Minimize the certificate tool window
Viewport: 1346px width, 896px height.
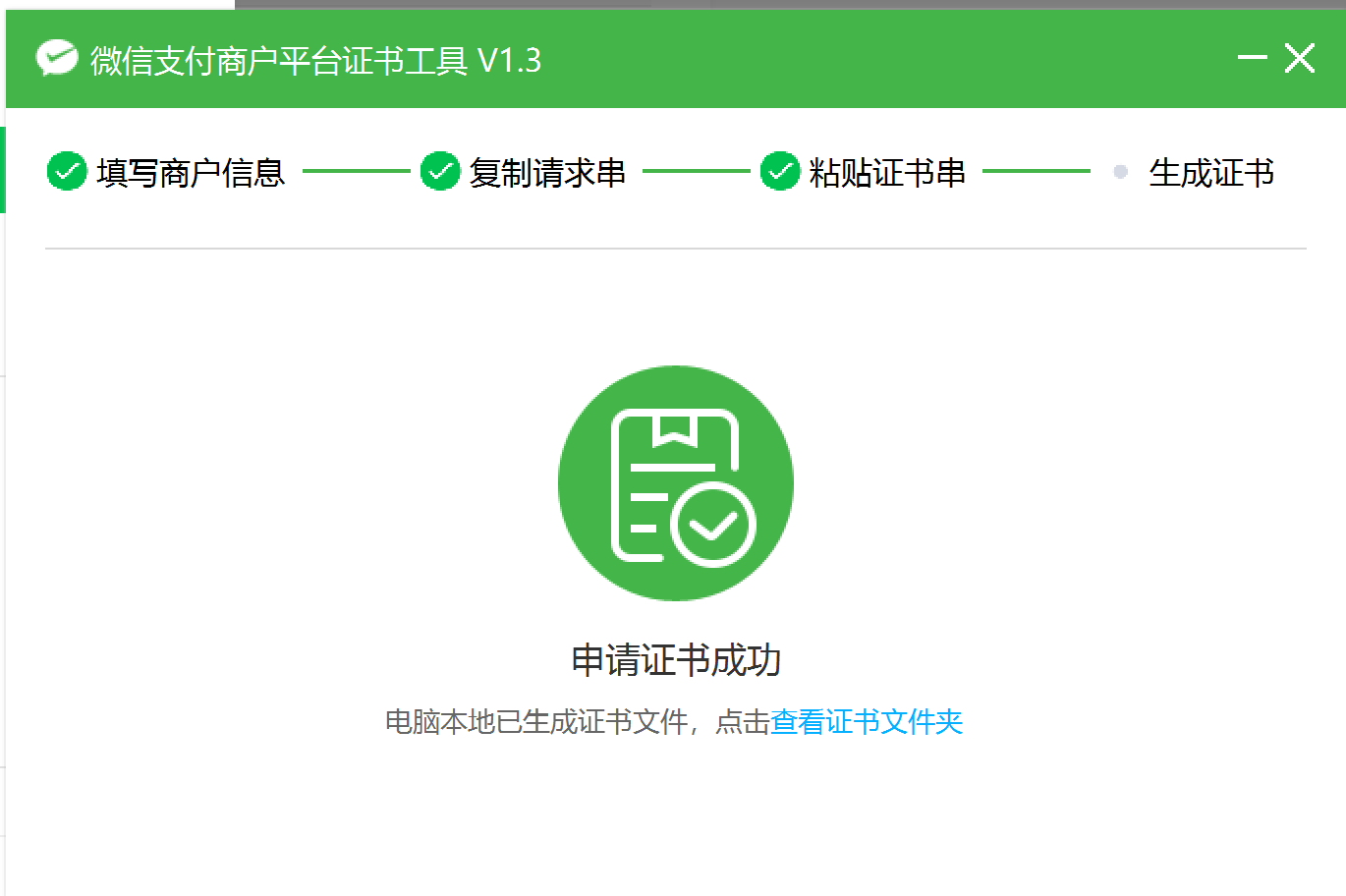[x=1252, y=58]
